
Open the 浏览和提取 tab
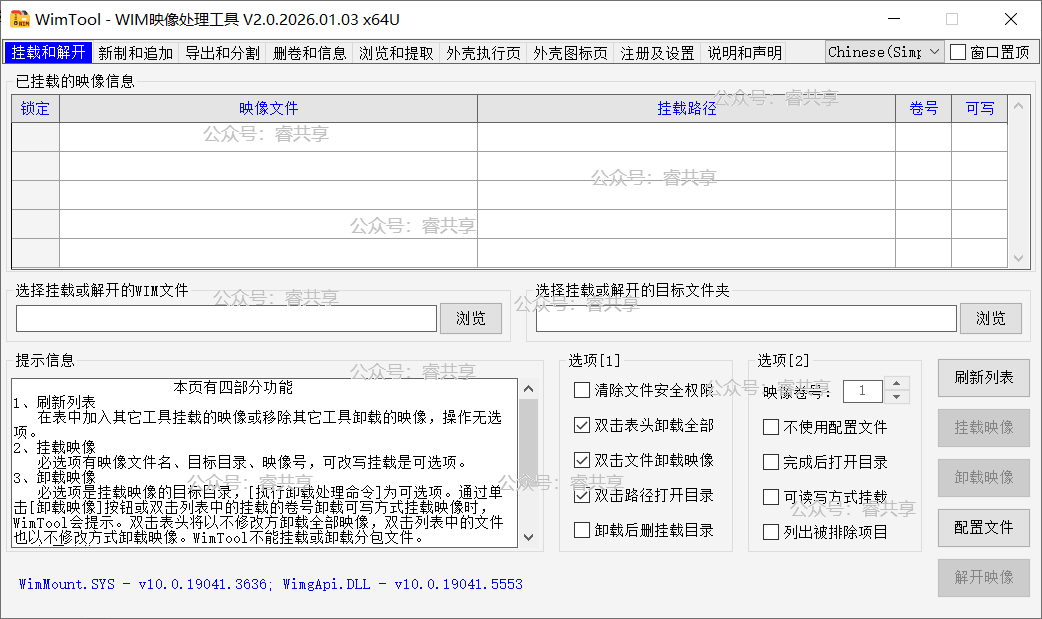tap(396, 53)
